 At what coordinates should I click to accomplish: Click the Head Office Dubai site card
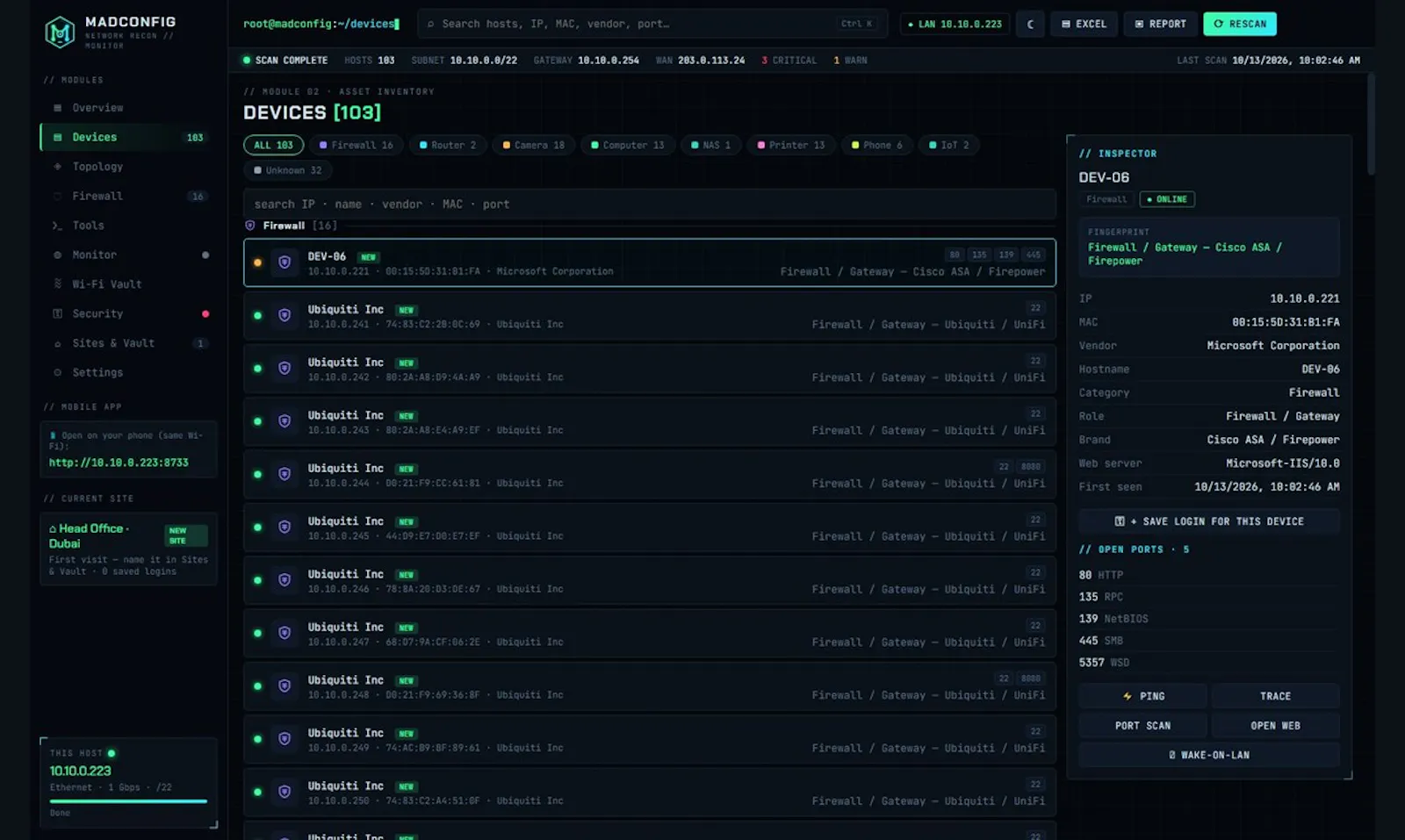(128, 549)
